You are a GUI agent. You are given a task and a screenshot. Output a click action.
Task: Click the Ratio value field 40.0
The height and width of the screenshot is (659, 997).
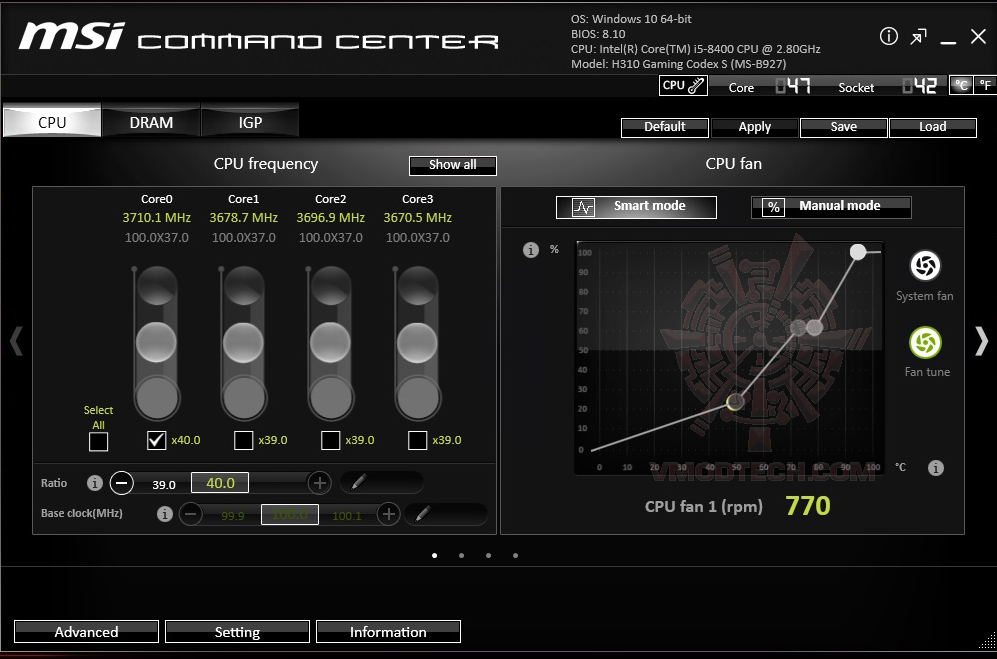tap(220, 483)
